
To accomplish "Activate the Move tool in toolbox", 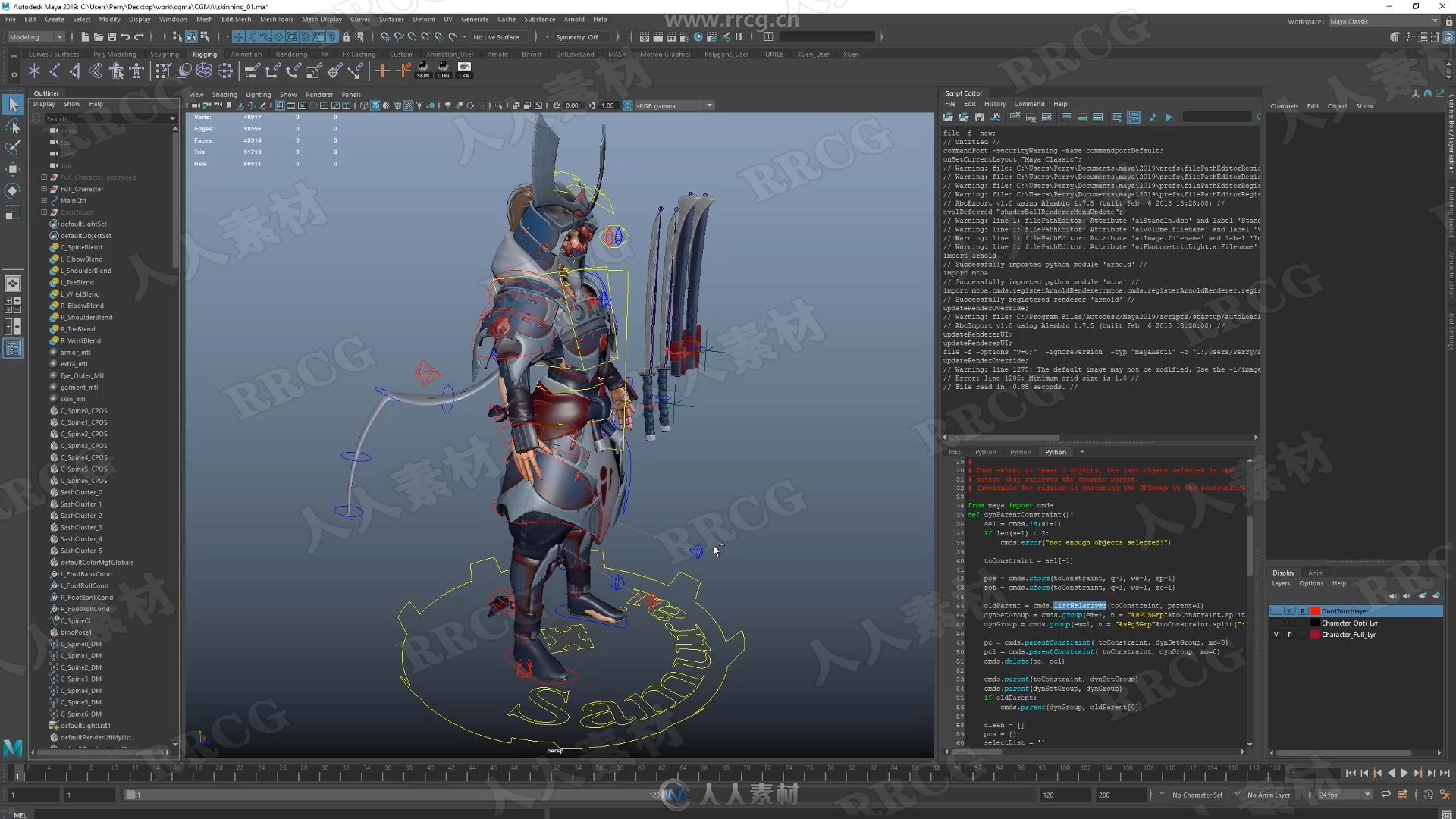I will point(13,169).
